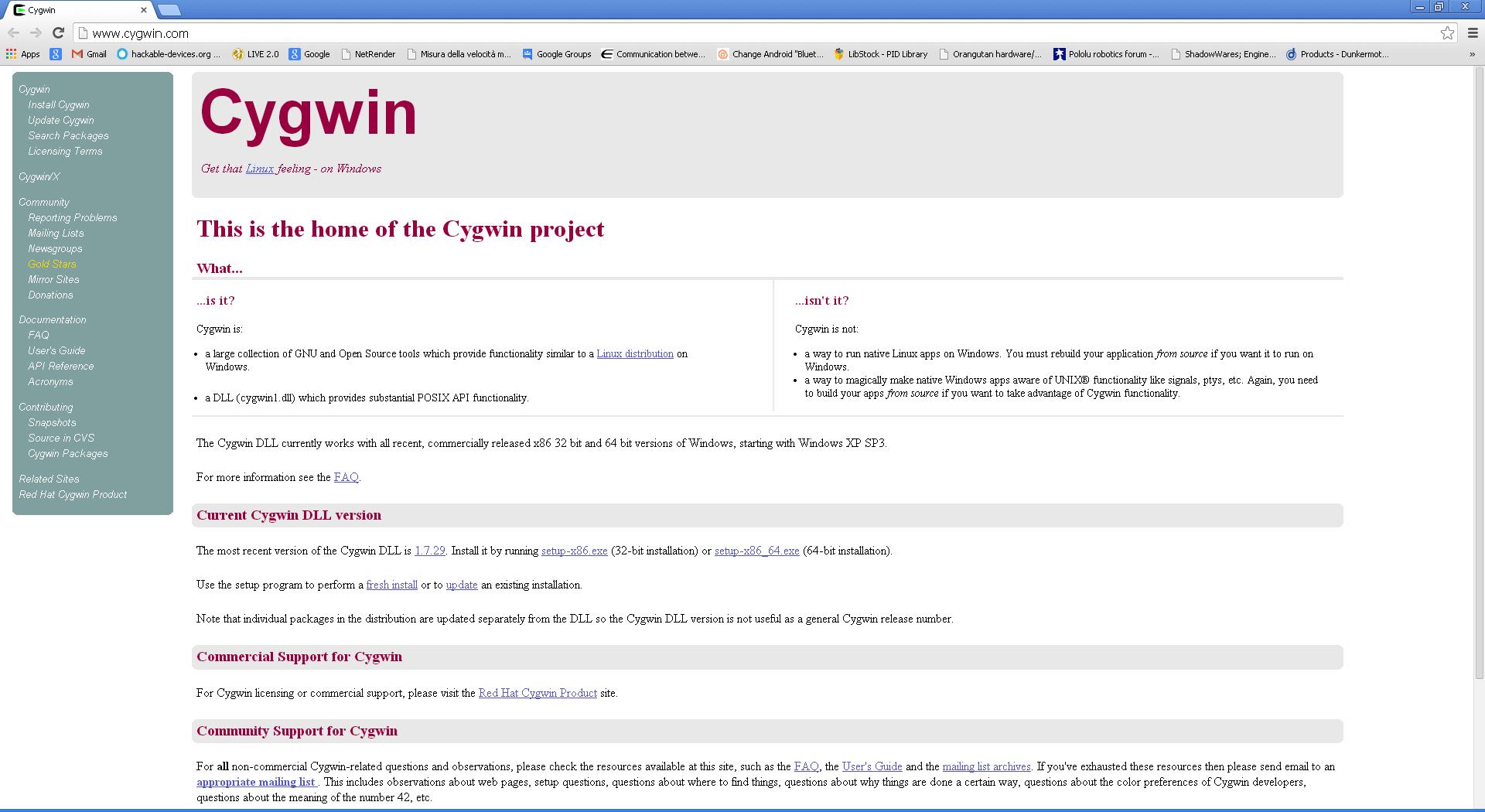Open the Red Hat Cygwin Product link
The width and height of the screenshot is (1485, 812).
pos(538,694)
